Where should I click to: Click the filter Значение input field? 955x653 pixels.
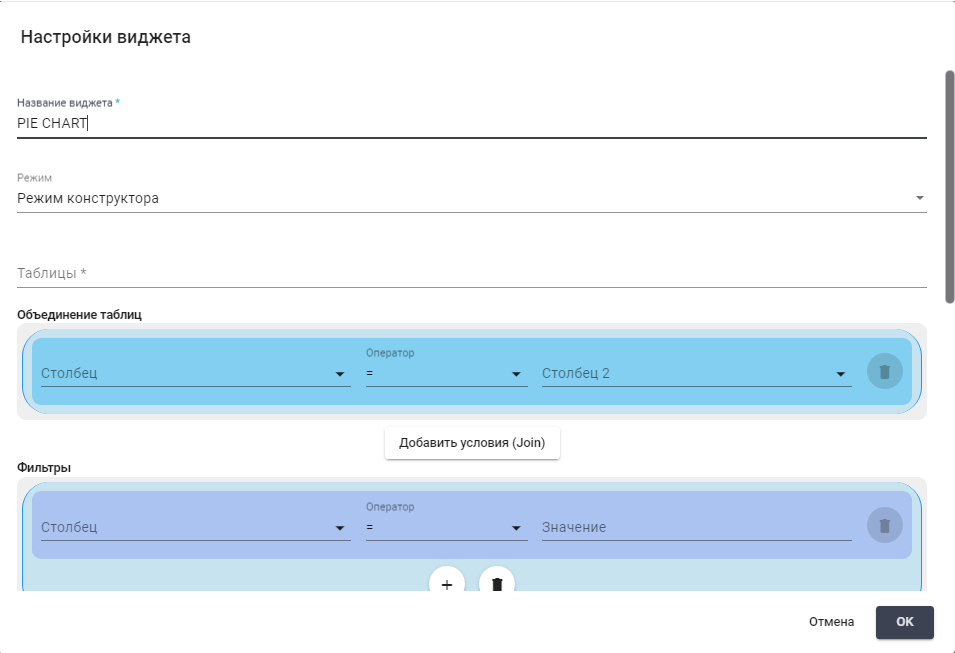[696, 528]
